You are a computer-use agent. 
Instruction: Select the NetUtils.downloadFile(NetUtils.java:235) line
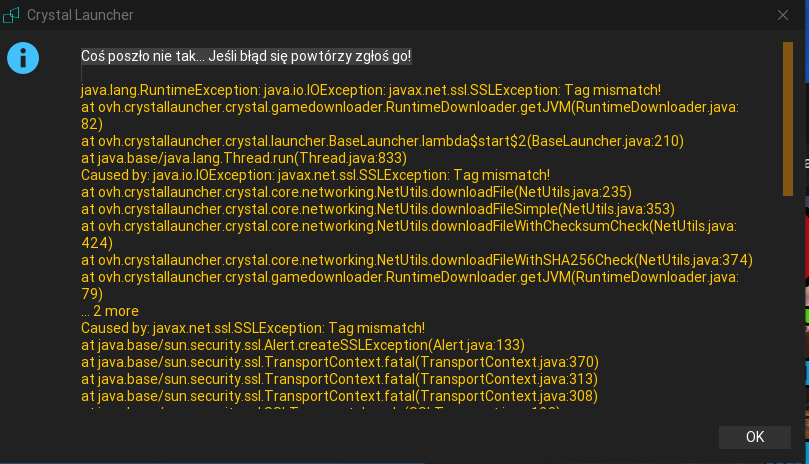coord(356,192)
